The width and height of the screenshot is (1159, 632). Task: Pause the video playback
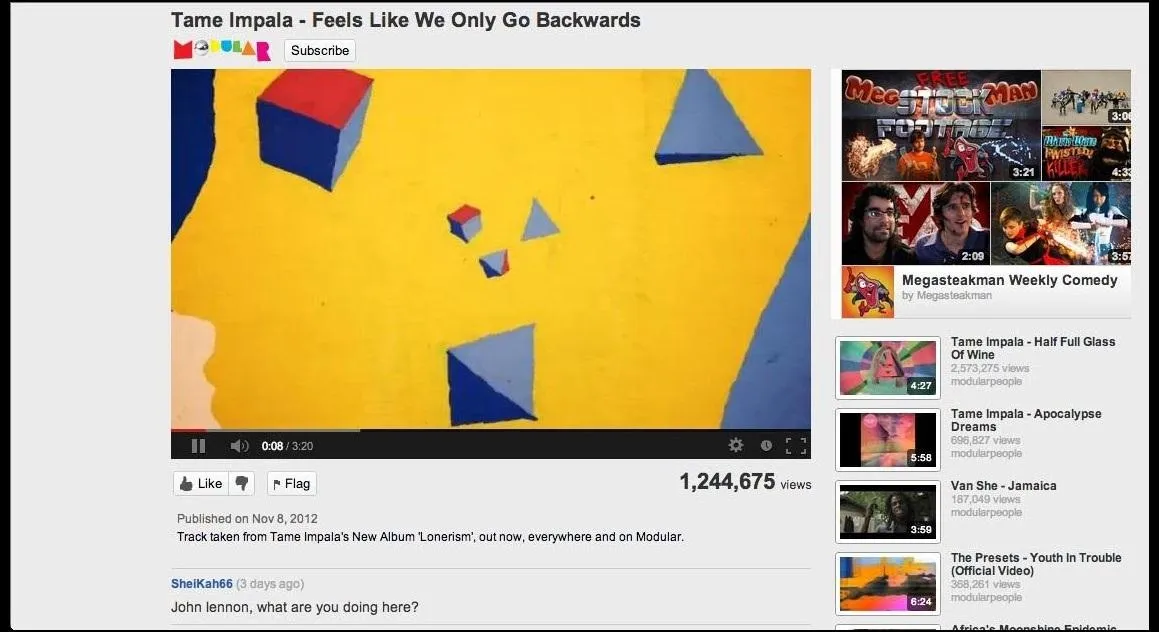tap(198, 446)
